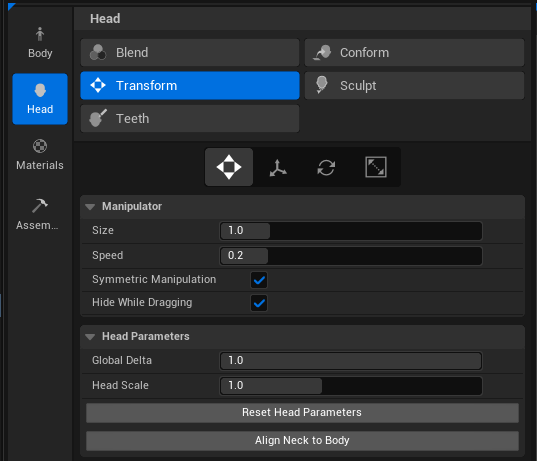Open the Body section in sidebar

coord(40,43)
